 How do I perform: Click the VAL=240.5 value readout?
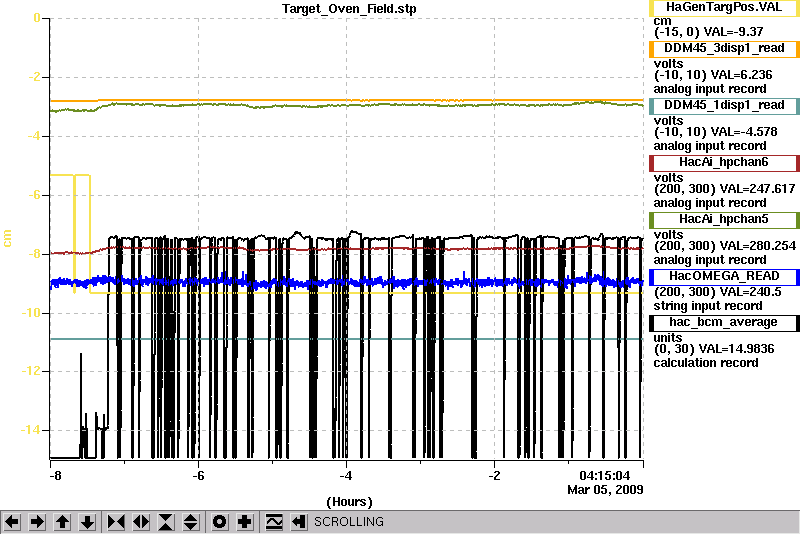(750, 292)
